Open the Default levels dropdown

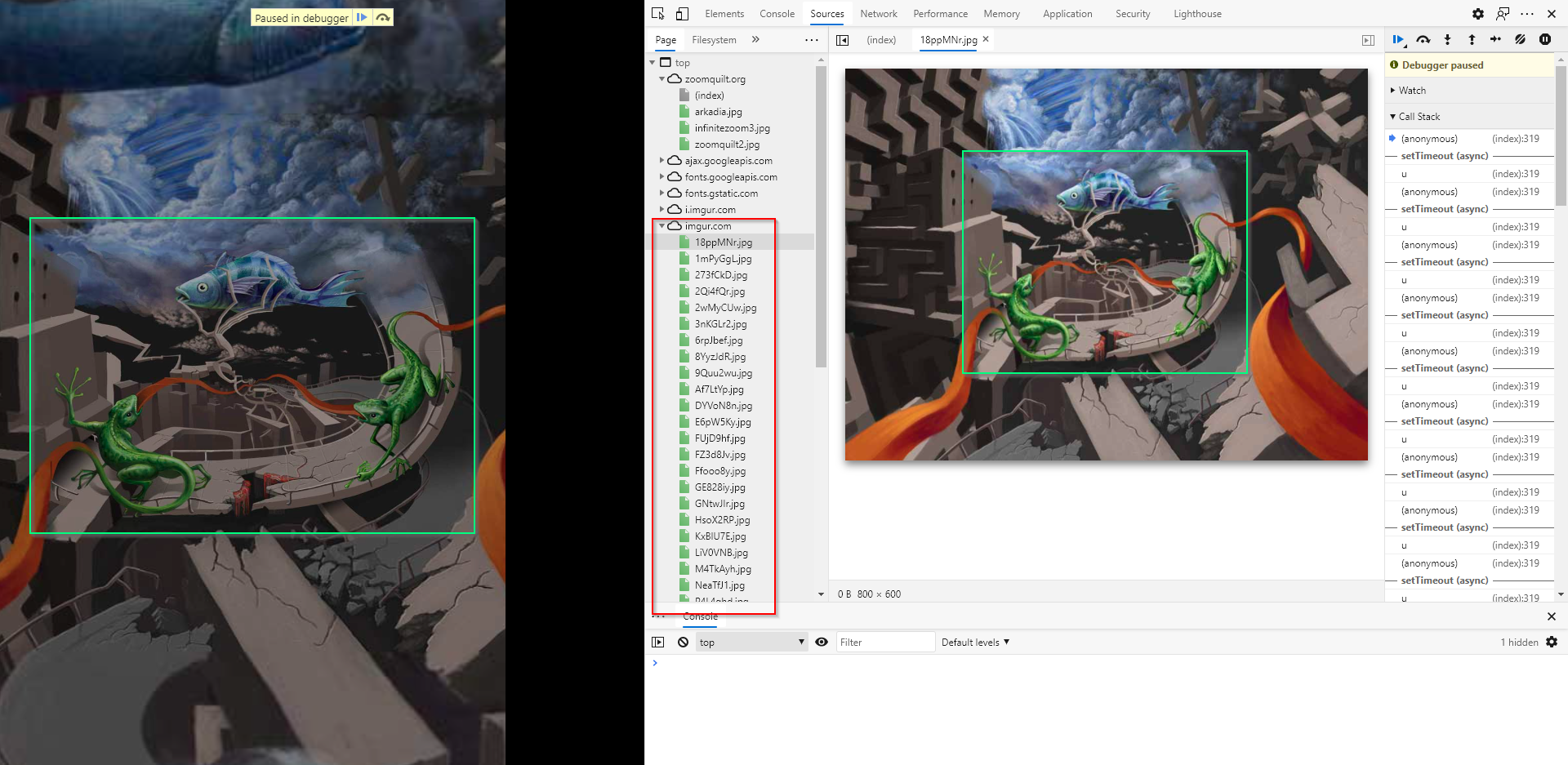tap(975, 643)
